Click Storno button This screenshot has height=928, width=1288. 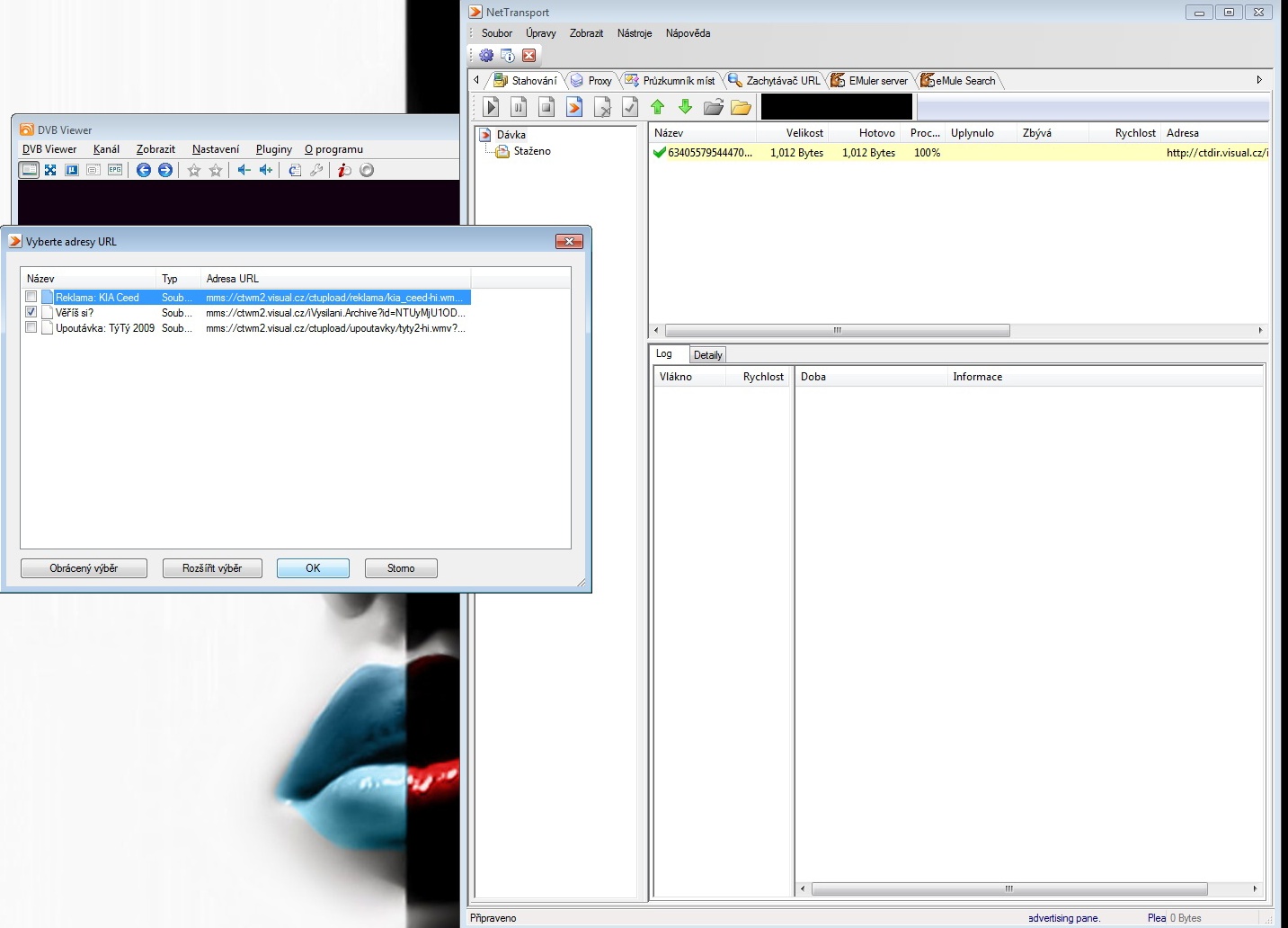point(401,568)
